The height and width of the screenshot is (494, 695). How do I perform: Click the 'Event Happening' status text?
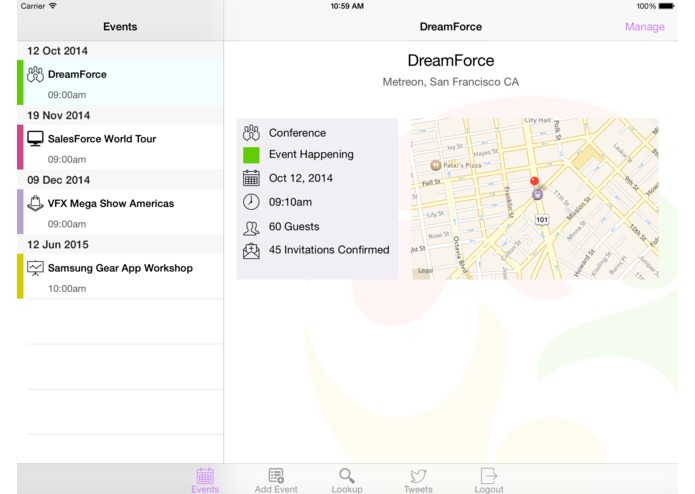pos(311,154)
